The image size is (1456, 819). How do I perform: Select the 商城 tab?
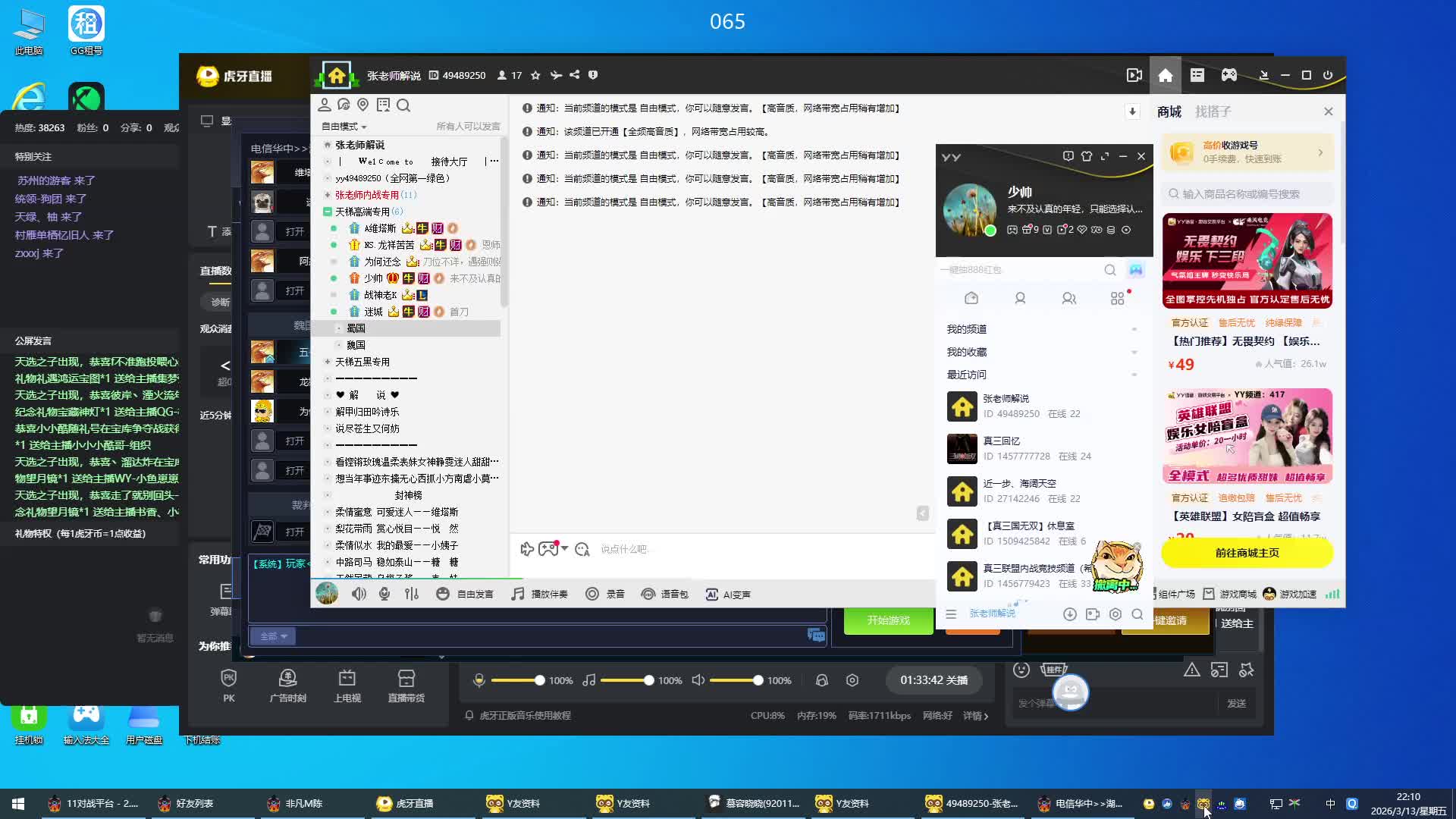(x=1169, y=111)
